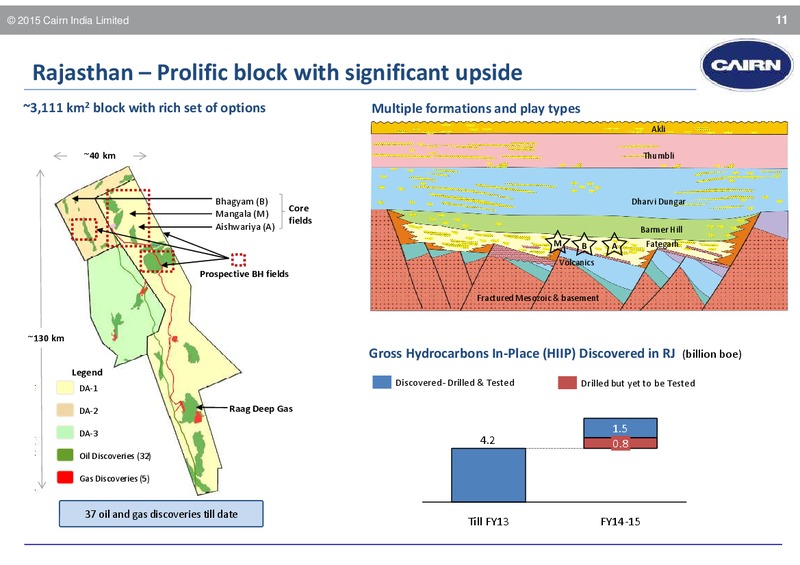Click the star marker labeled B

(584, 245)
